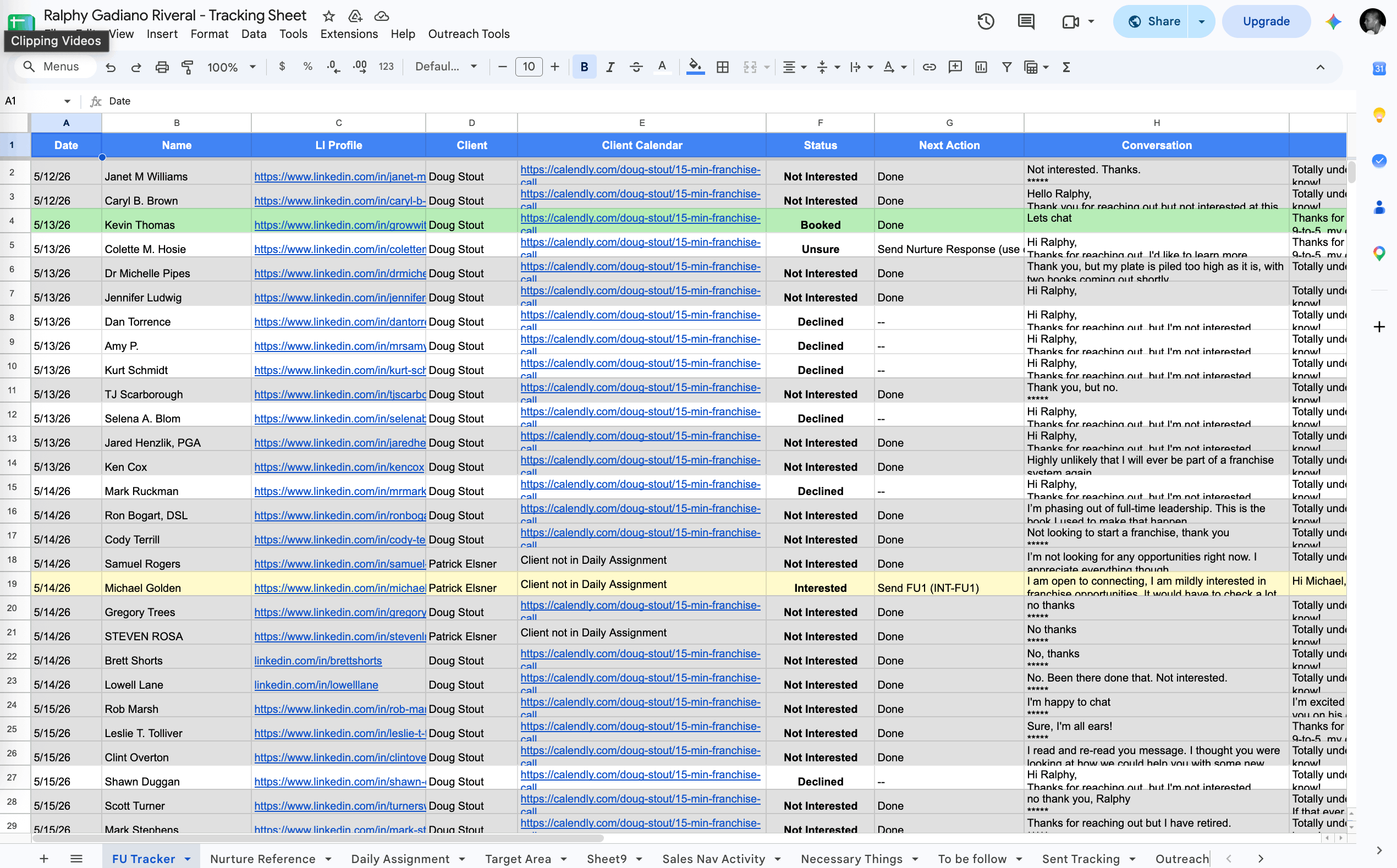1397x868 pixels.
Task: Open the comments panel icon
Action: click(x=1026, y=22)
